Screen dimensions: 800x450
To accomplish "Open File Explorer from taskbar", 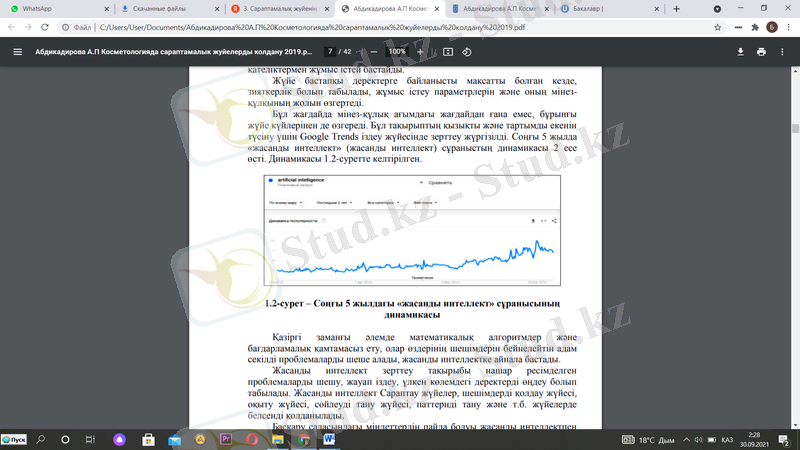I will (278, 439).
